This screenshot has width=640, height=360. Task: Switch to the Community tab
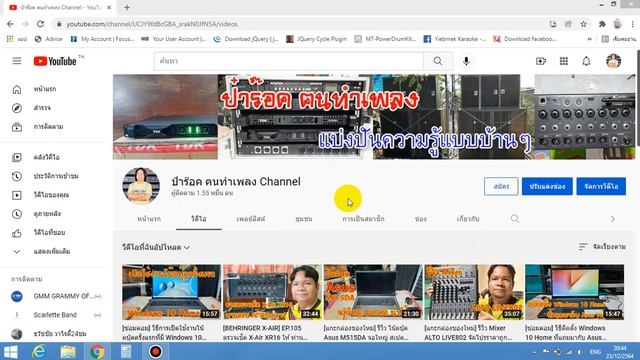[x=304, y=219]
